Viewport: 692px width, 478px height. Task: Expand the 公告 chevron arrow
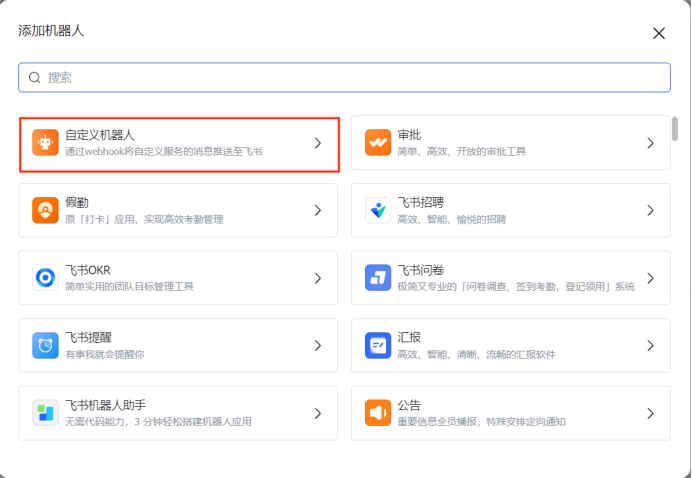pos(650,413)
